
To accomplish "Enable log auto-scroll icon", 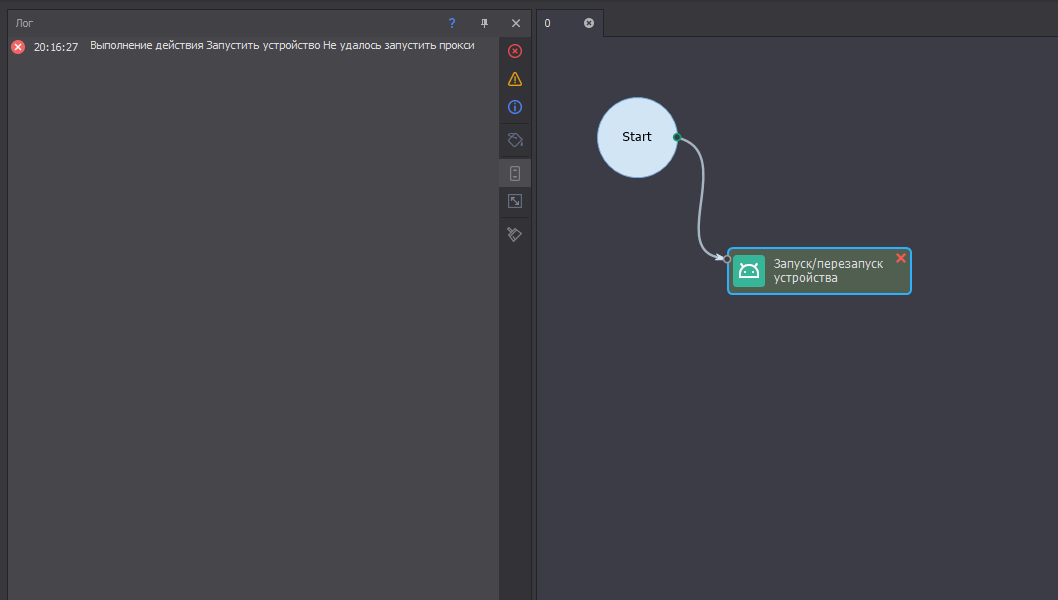I will [515, 173].
